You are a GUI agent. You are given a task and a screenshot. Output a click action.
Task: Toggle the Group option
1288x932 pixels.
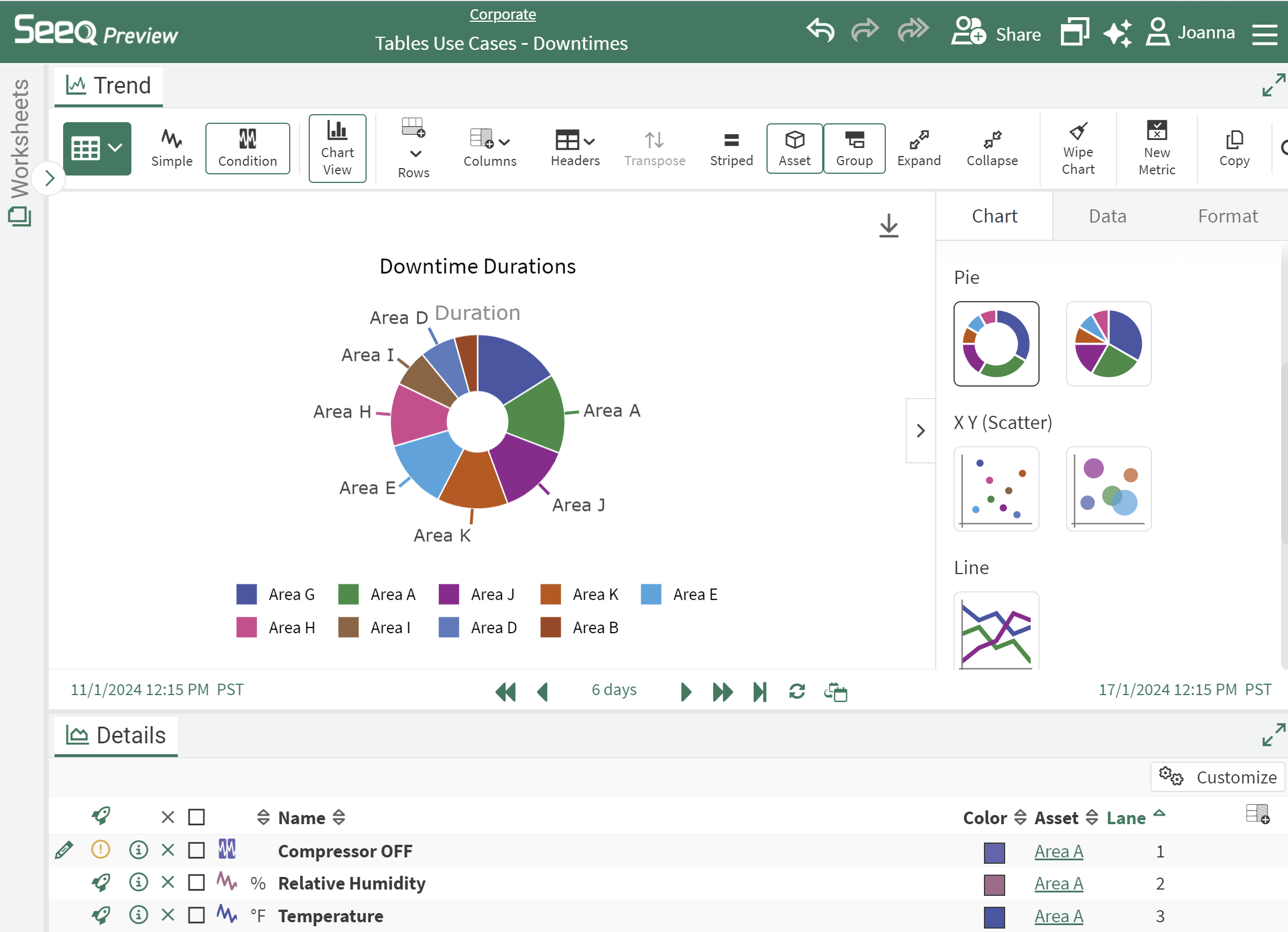pyautogui.click(x=854, y=149)
